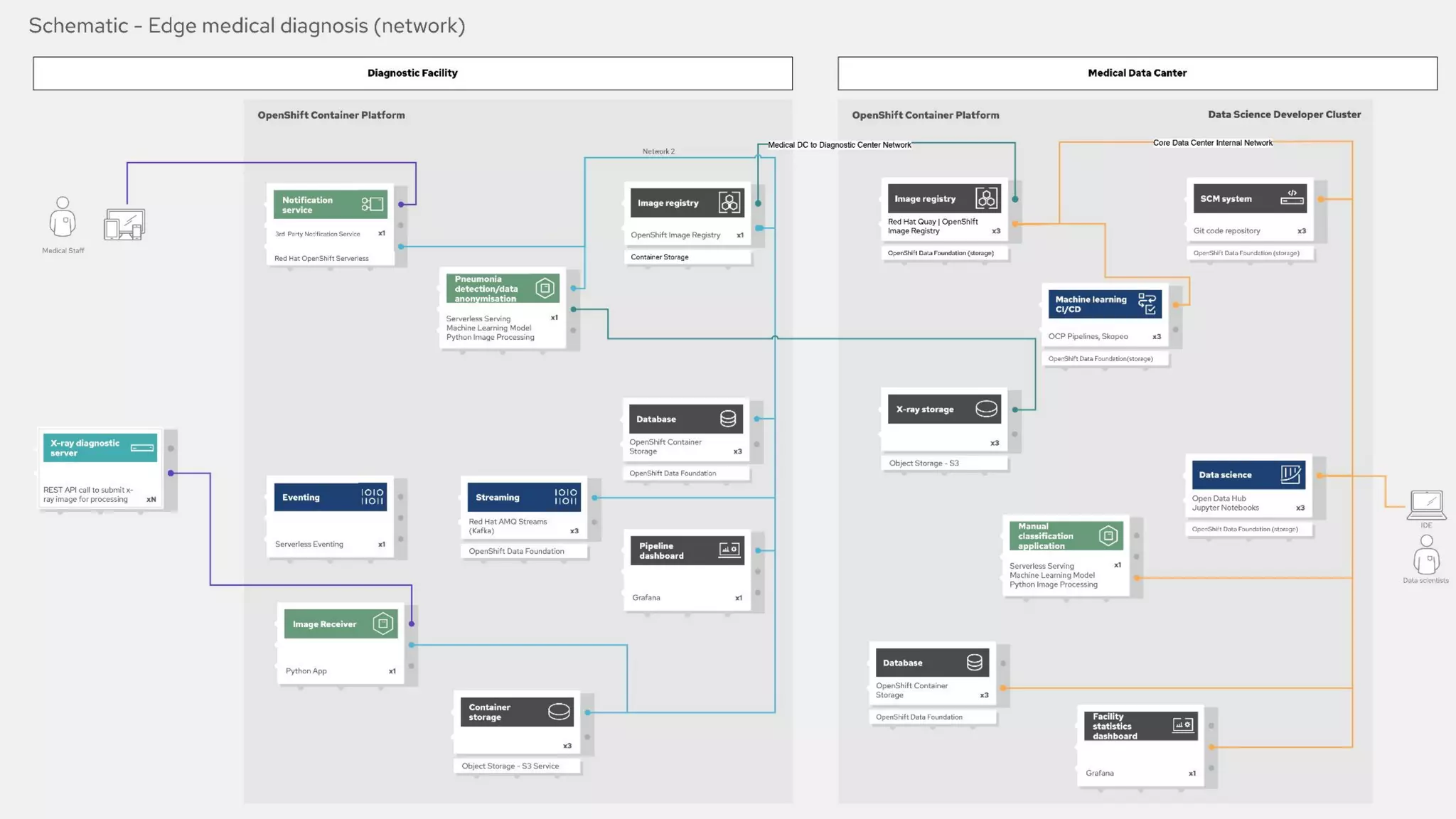
Task: Click the Streaming binary icon
Action: [x=566, y=497]
